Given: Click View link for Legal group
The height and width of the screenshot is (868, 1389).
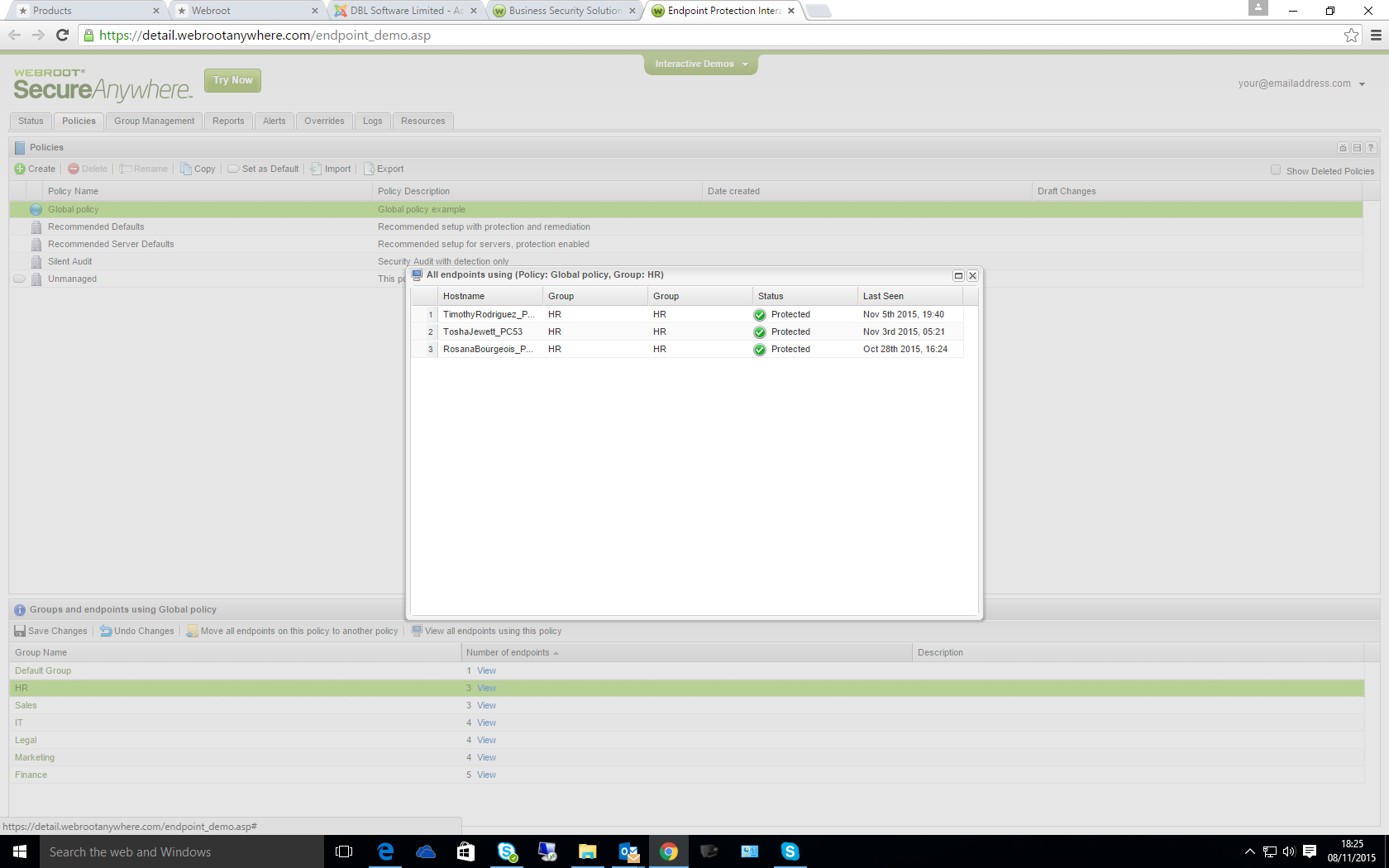Looking at the screenshot, I should pos(486,741).
